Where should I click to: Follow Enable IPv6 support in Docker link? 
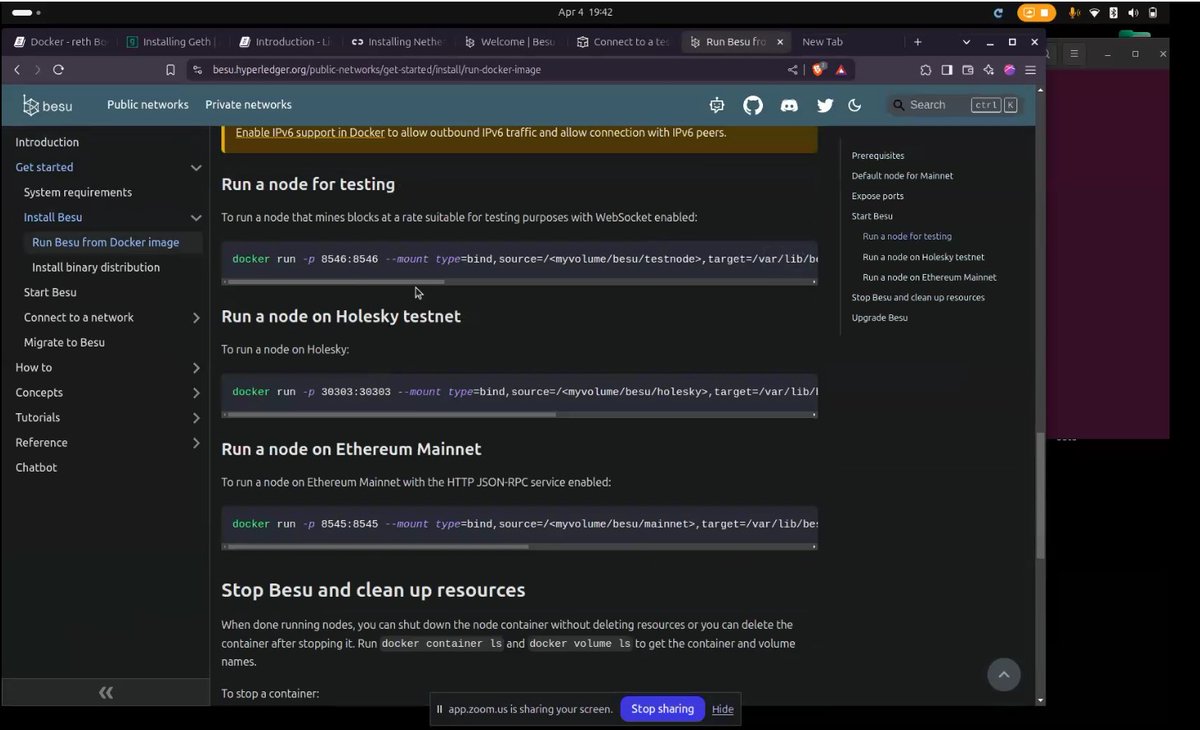pyautogui.click(x=310, y=133)
